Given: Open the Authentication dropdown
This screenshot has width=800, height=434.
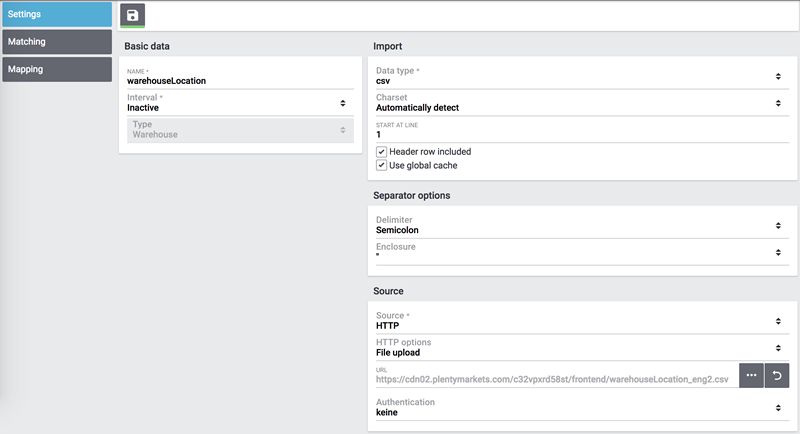Looking at the screenshot, I should point(577,407).
